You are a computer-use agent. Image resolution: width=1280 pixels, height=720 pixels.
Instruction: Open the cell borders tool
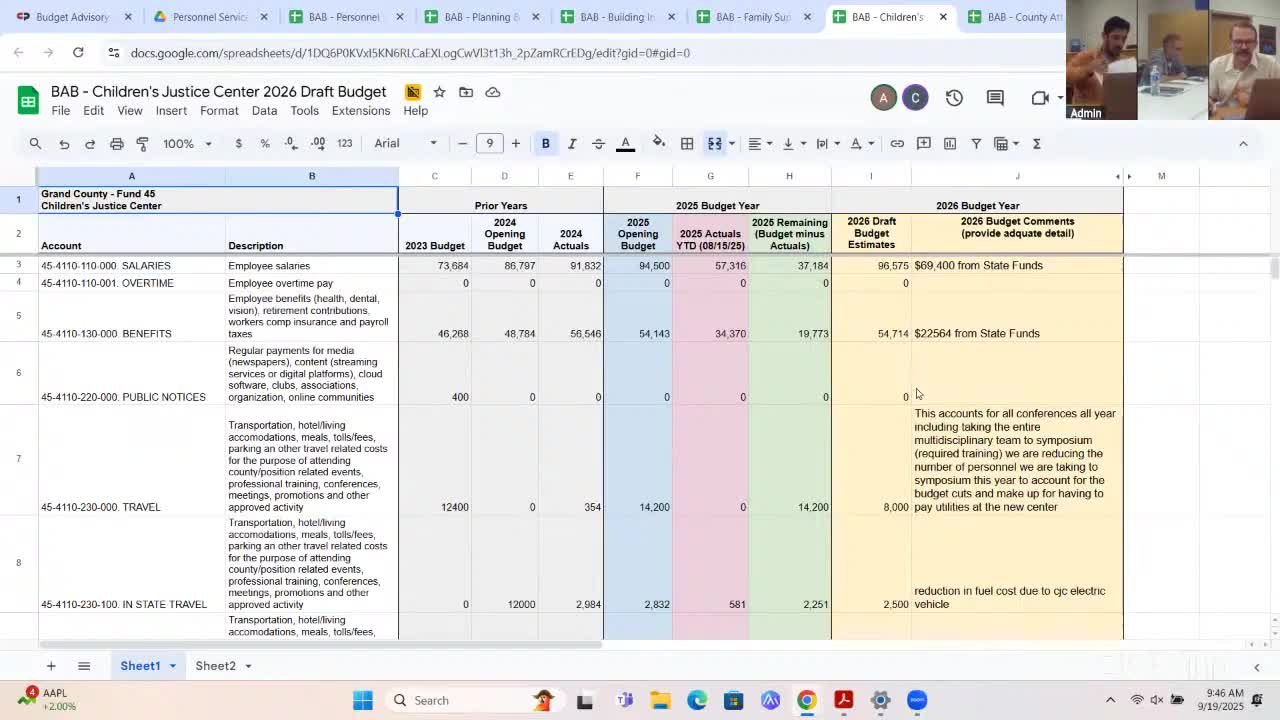(687, 144)
